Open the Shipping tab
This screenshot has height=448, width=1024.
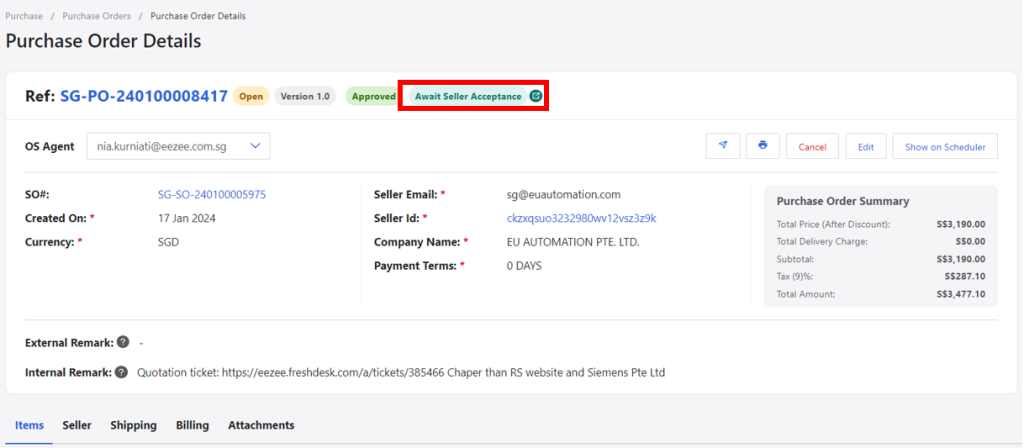[133, 425]
